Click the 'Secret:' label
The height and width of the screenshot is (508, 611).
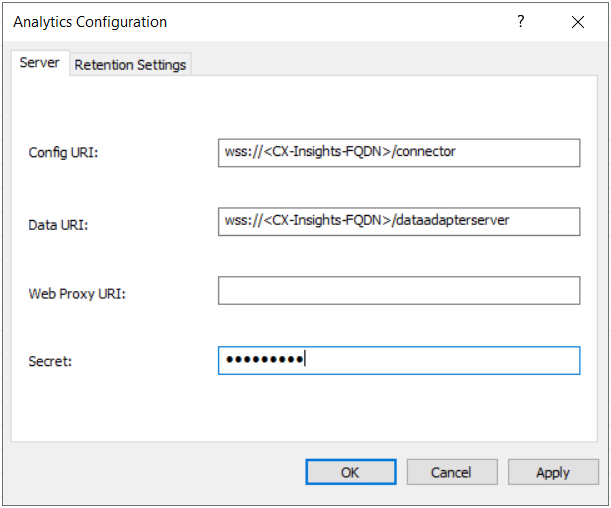[50, 362]
